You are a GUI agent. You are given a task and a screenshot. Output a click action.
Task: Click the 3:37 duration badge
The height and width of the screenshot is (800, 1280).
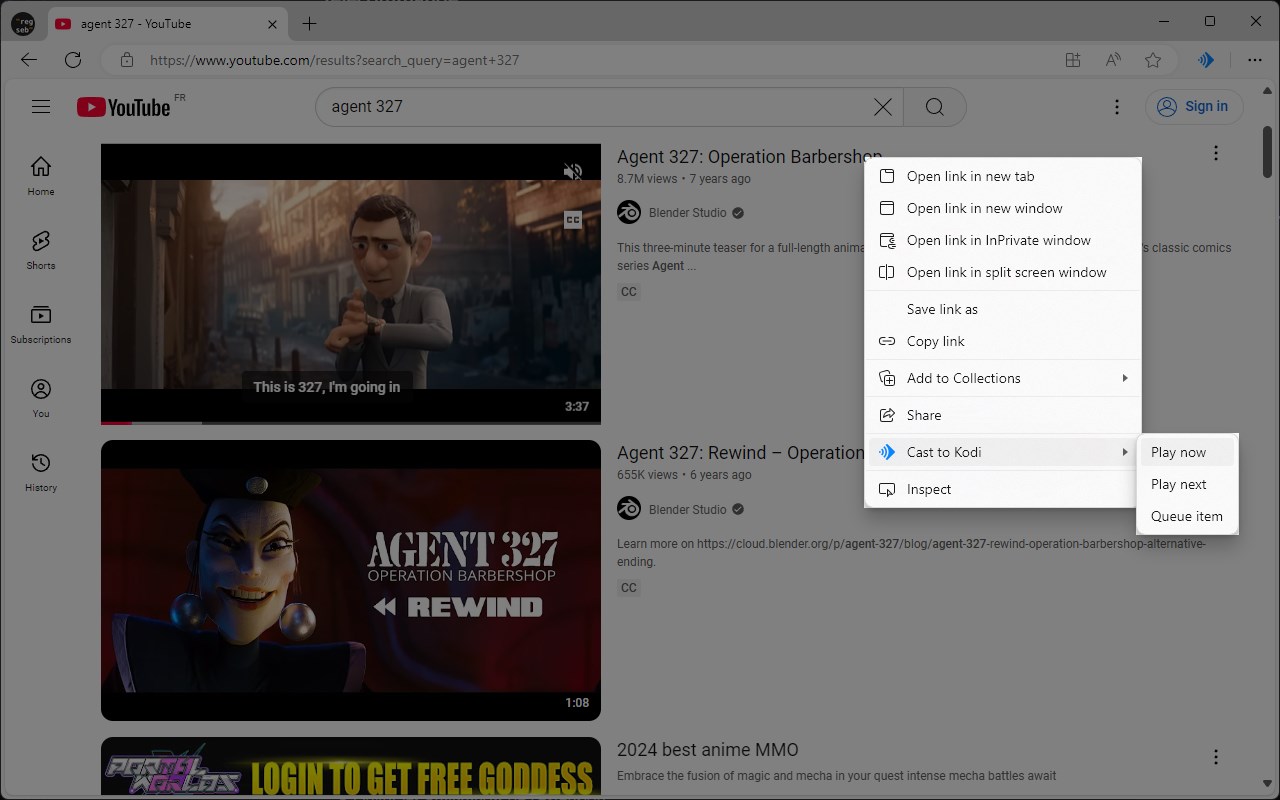point(577,407)
